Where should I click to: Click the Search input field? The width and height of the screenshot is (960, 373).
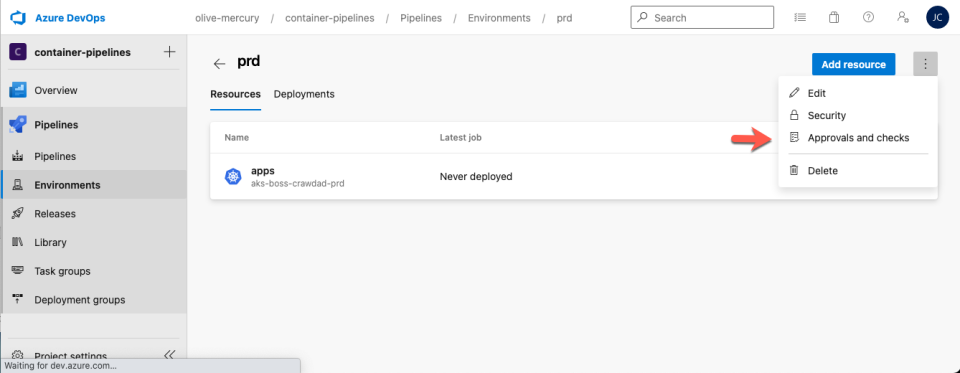702,18
